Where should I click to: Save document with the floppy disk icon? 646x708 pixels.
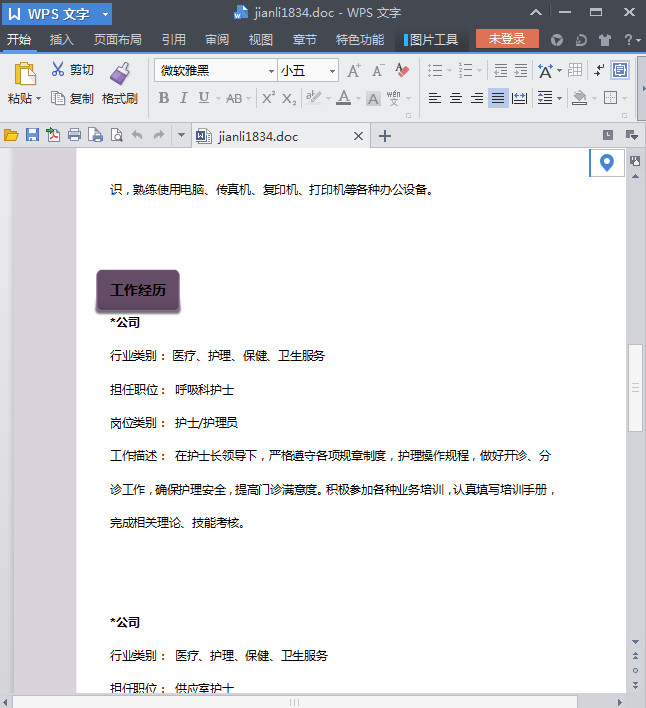point(32,135)
